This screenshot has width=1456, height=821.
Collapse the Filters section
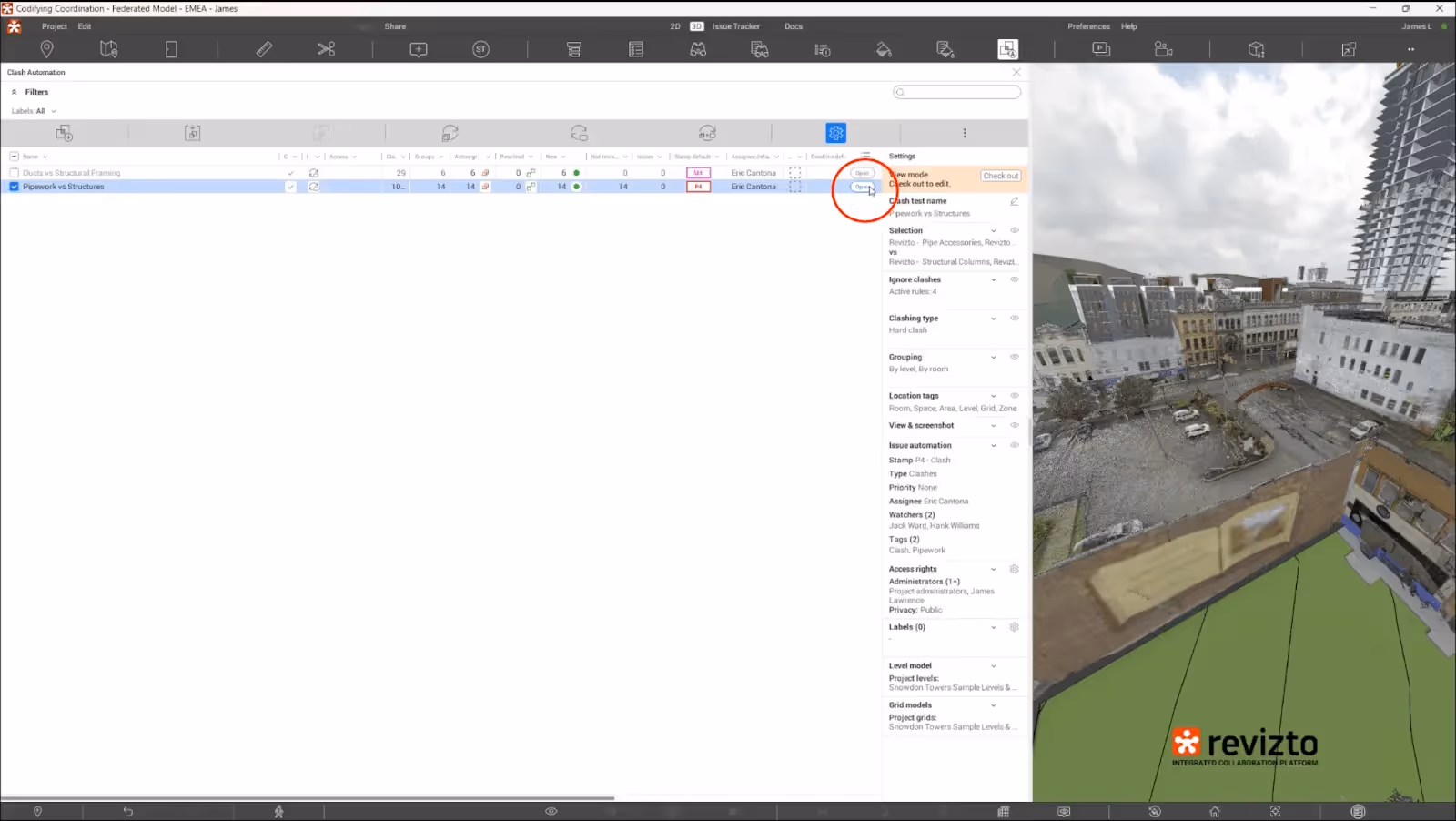[14, 92]
